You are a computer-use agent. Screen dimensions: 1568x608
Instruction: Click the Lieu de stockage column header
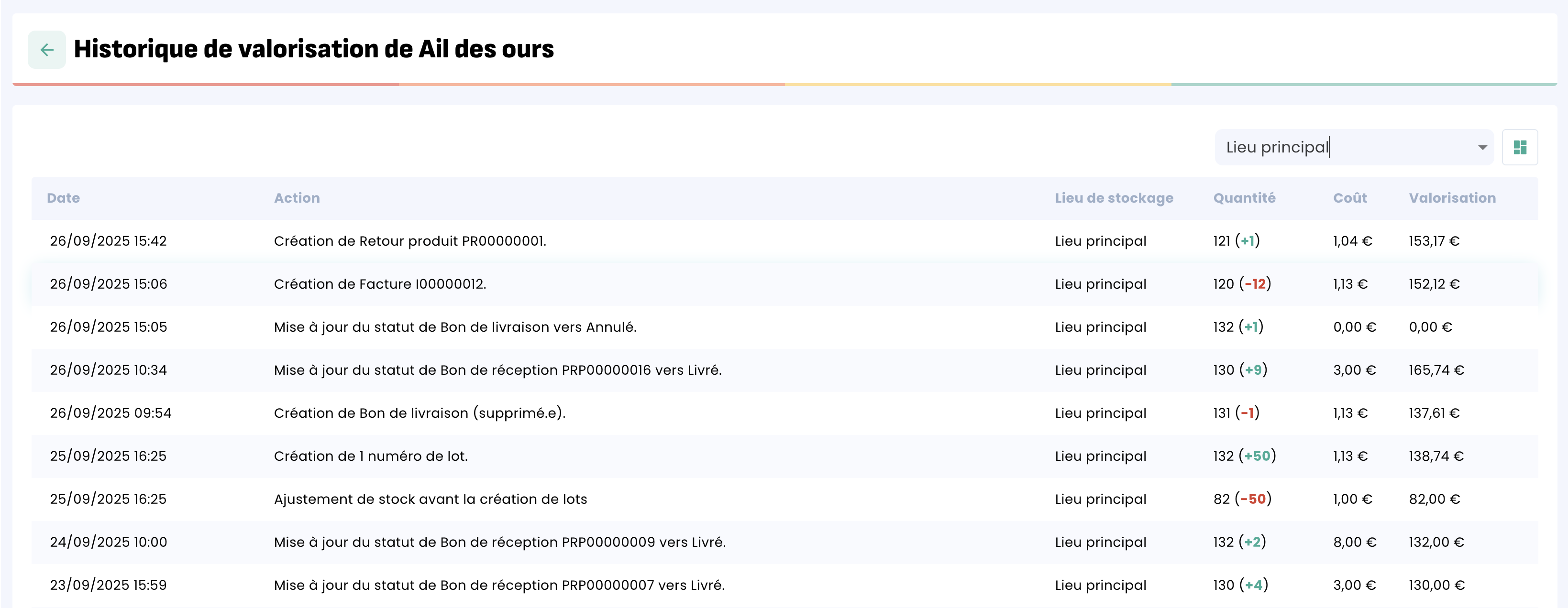click(1113, 198)
